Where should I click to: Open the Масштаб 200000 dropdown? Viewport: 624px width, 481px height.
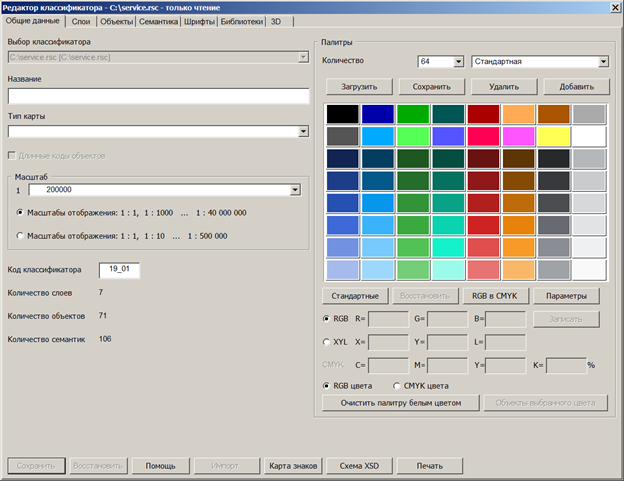coord(295,189)
